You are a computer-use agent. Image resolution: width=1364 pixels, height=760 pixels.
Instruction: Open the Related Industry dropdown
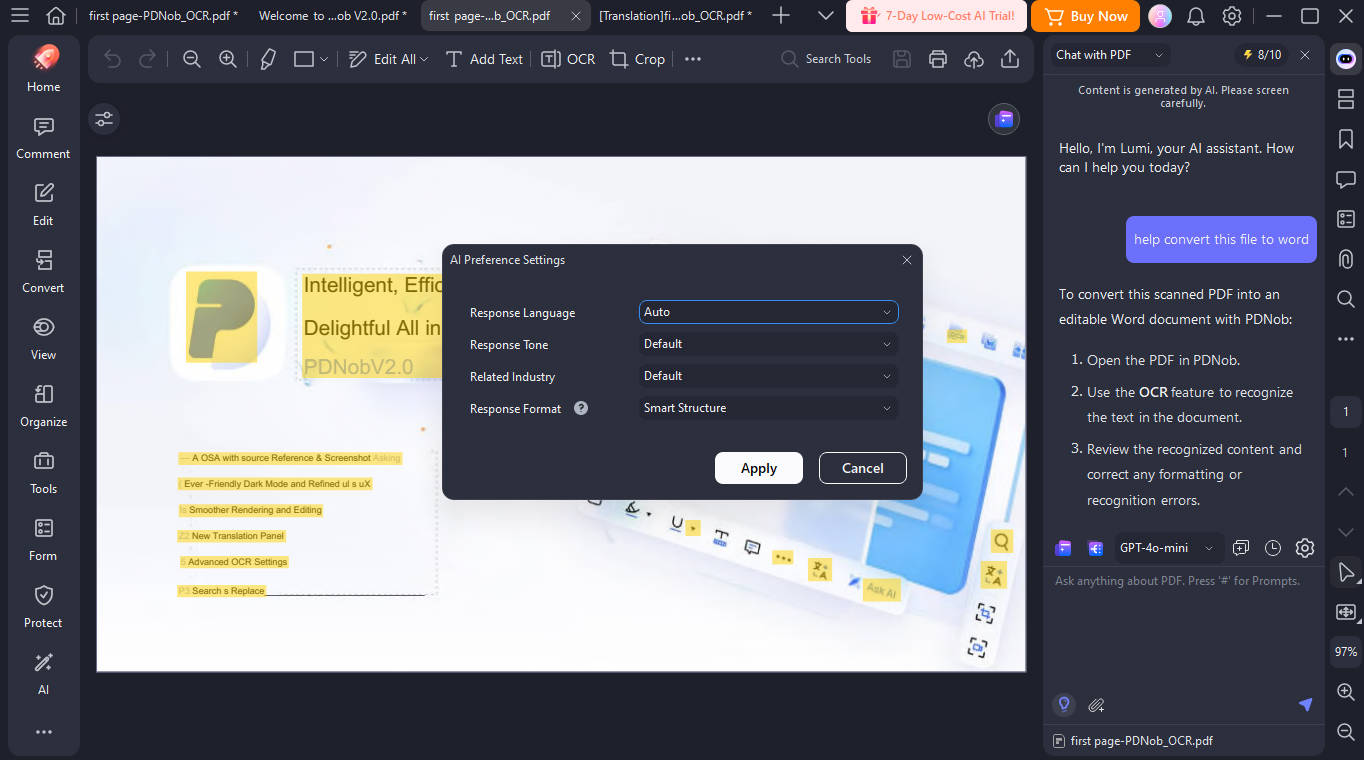(x=768, y=376)
